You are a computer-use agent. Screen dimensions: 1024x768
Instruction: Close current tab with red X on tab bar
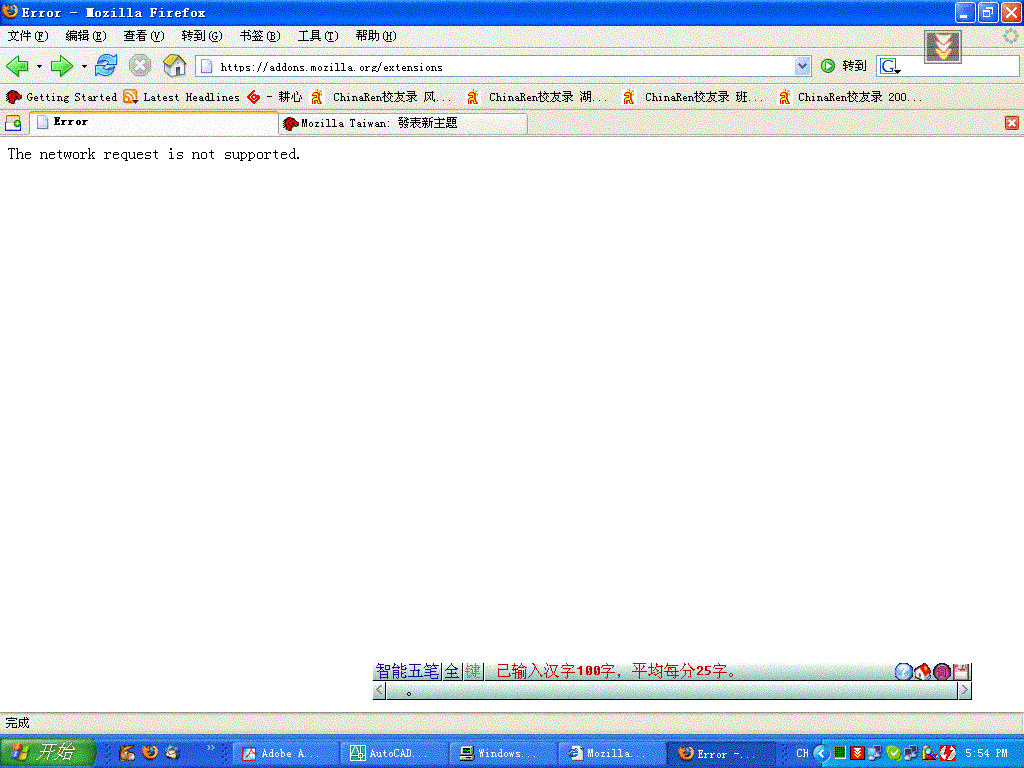[1012, 123]
